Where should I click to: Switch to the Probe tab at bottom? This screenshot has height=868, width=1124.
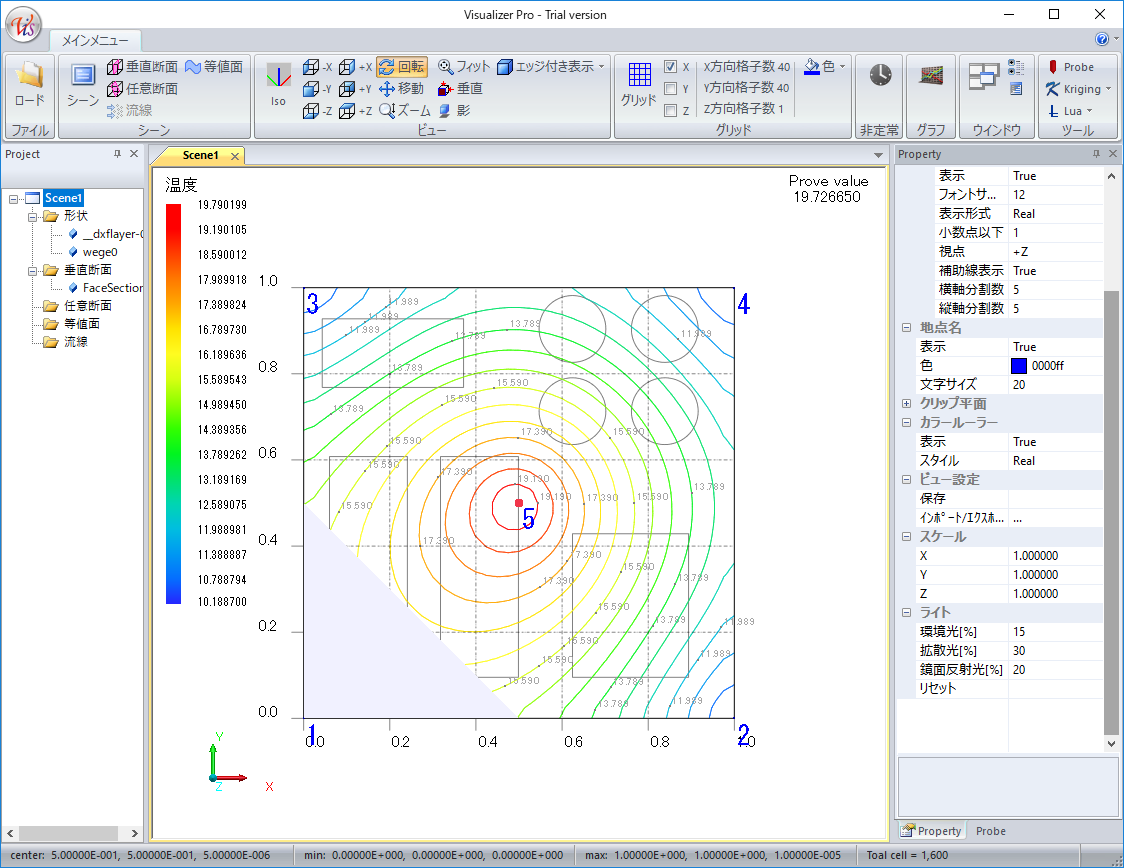(x=990, y=831)
